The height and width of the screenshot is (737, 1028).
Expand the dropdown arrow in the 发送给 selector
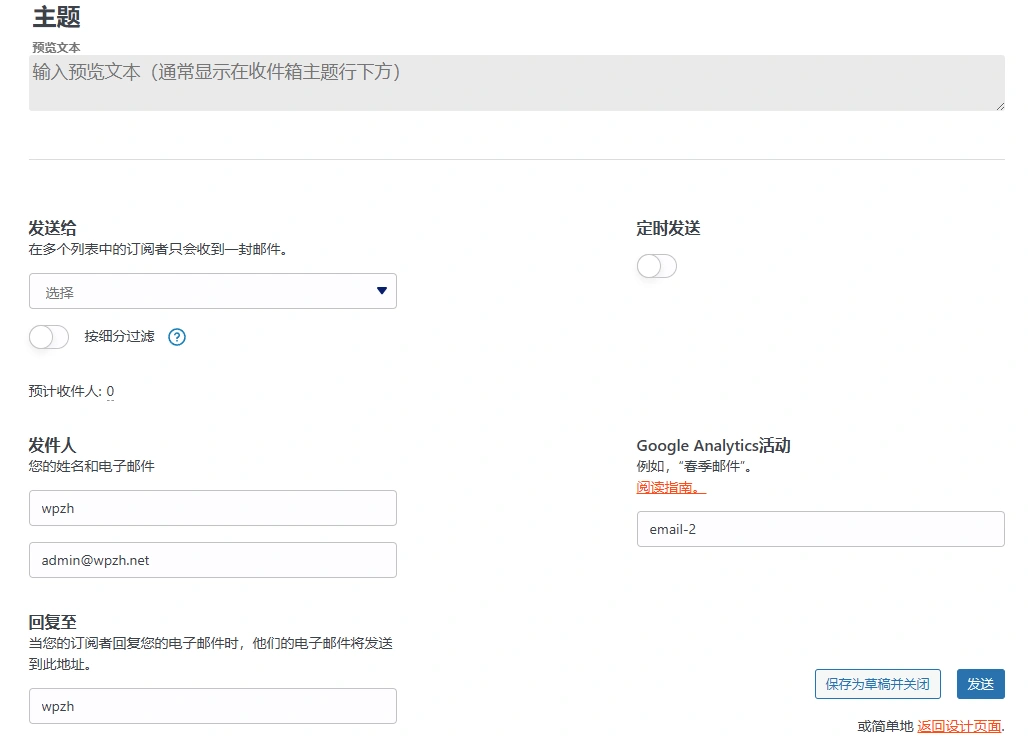pos(381,290)
